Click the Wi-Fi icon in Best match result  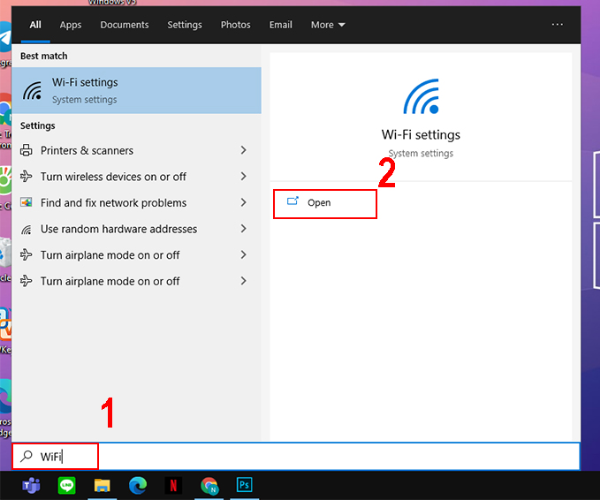tap(32, 91)
